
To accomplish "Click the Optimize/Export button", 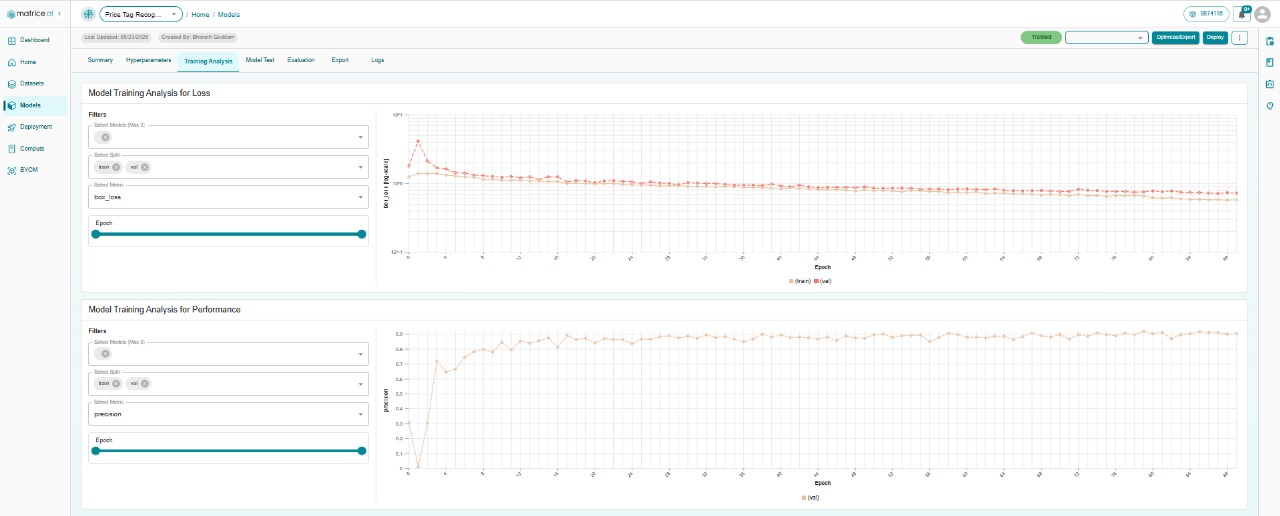I will click(x=1175, y=37).
